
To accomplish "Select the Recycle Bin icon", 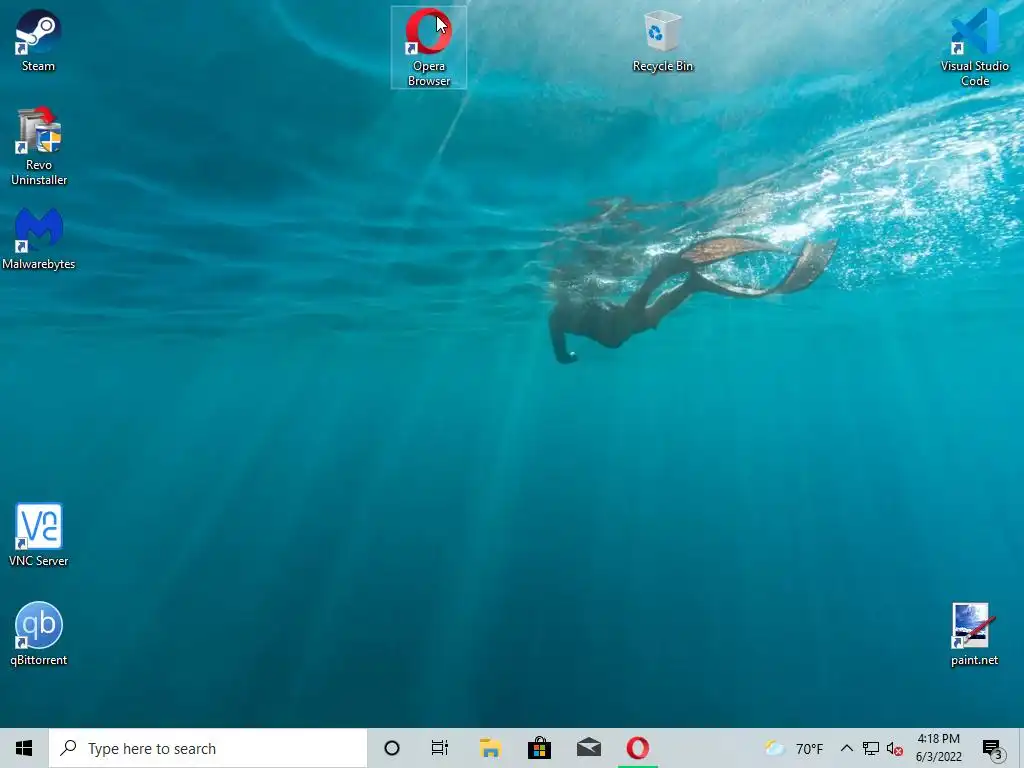I will click(662, 40).
